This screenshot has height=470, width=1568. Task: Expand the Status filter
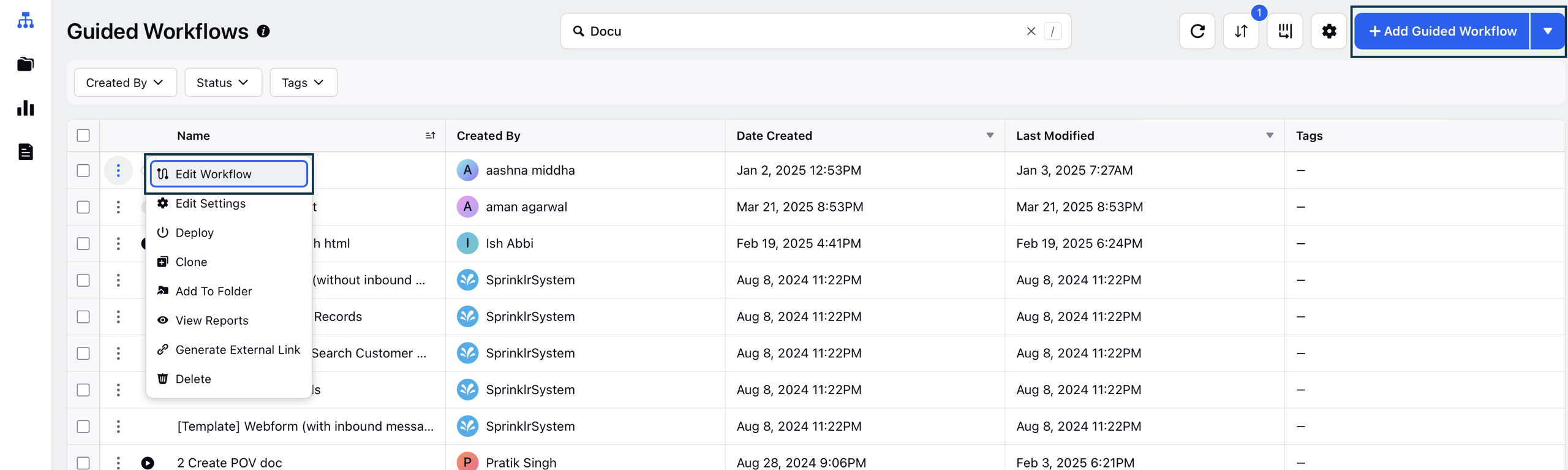(x=223, y=82)
